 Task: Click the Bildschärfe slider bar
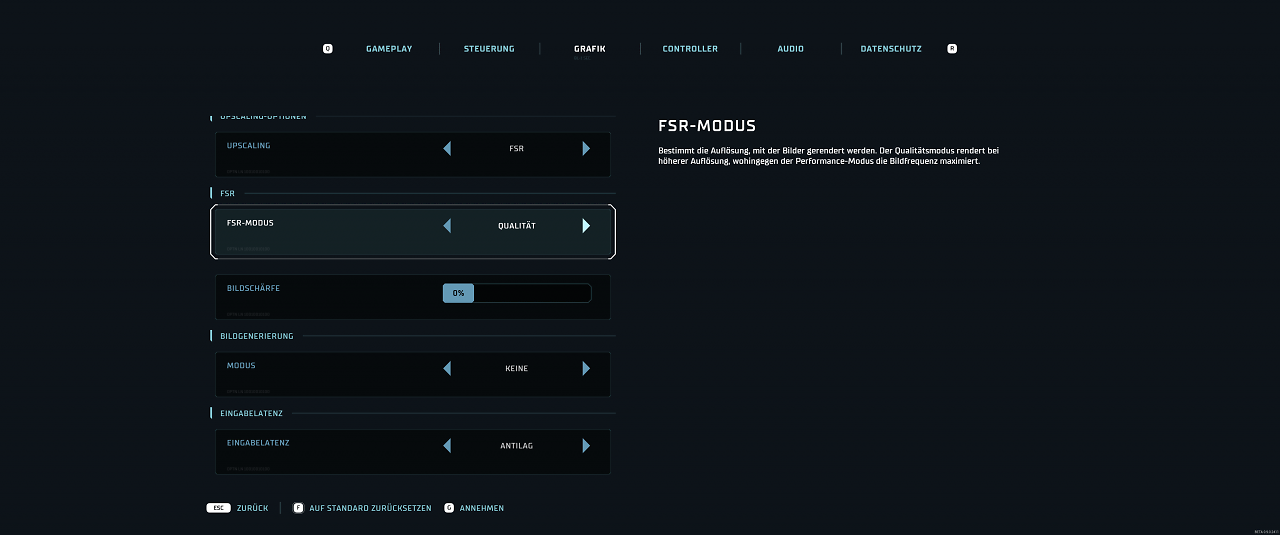tap(517, 293)
